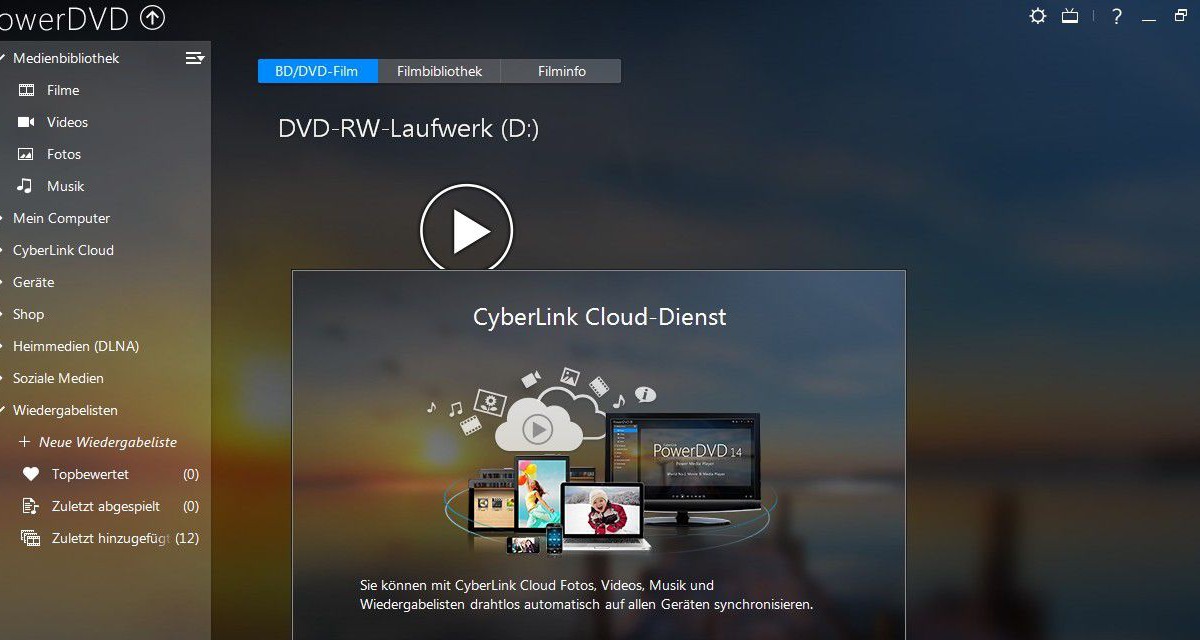Restore down the PowerDVD window
Image resolution: width=1200 pixels, height=640 pixels.
click(x=1182, y=16)
